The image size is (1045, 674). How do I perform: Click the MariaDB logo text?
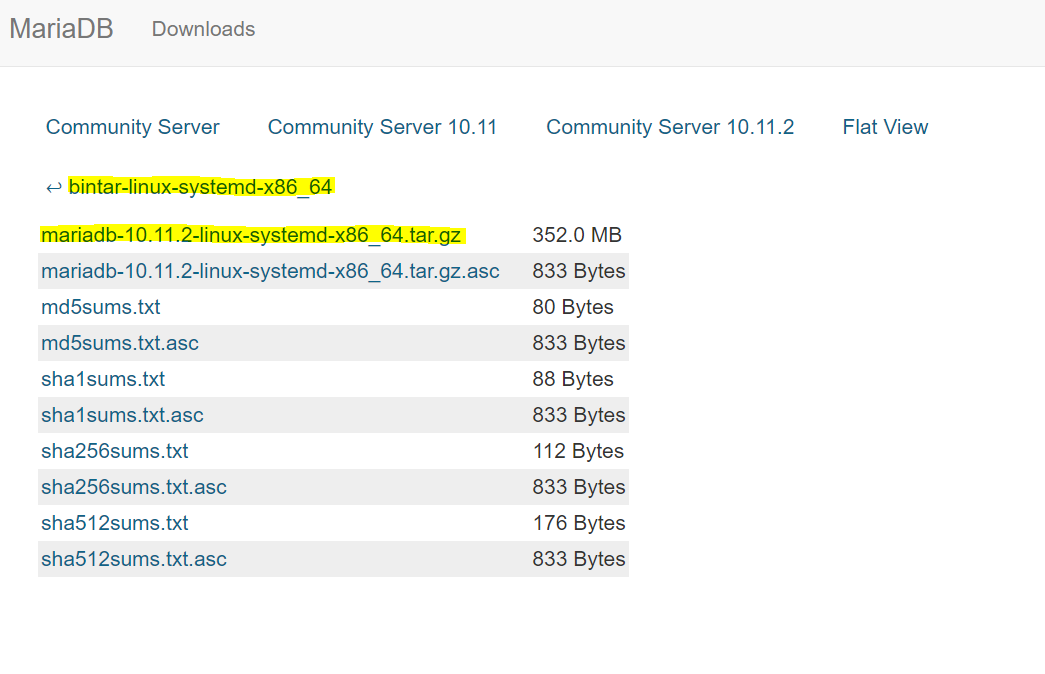coord(61,29)
